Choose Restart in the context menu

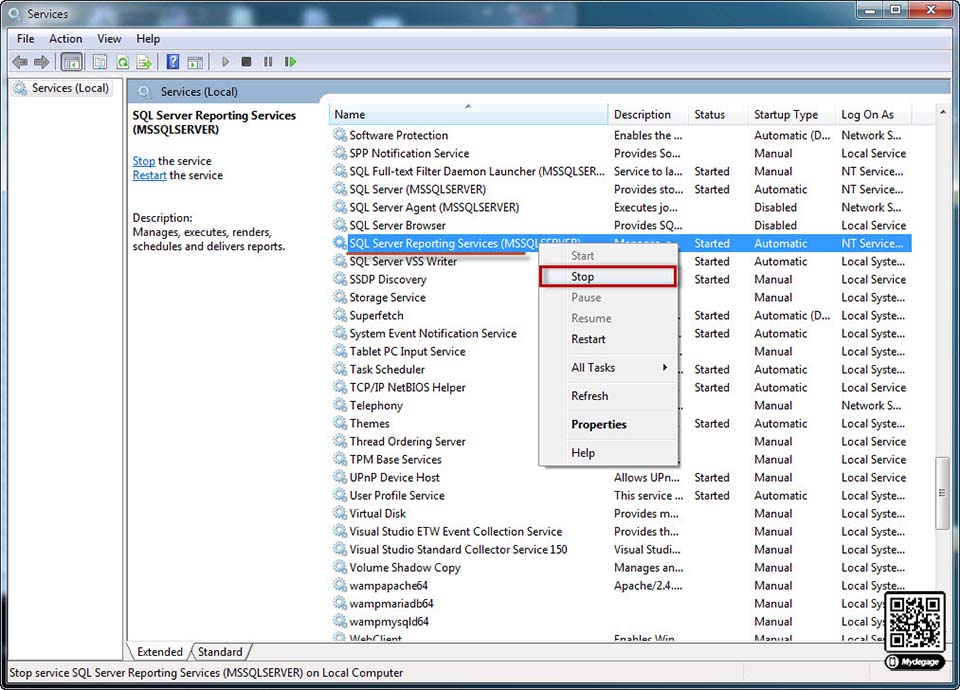pyautogui.click(x=608, y=339)
